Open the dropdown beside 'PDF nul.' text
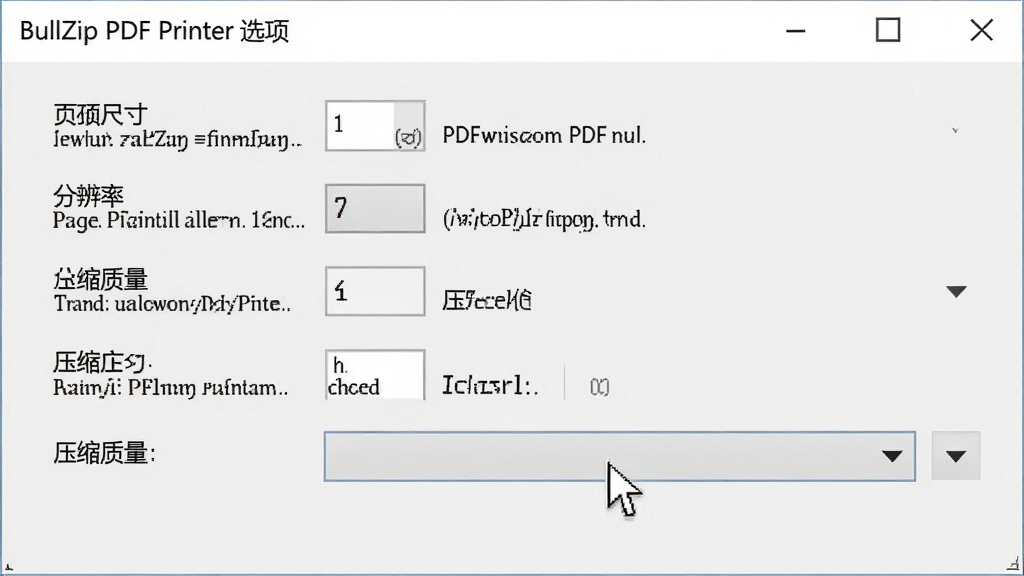Viewport: 1024px width, 576px height. coord(955,131)
